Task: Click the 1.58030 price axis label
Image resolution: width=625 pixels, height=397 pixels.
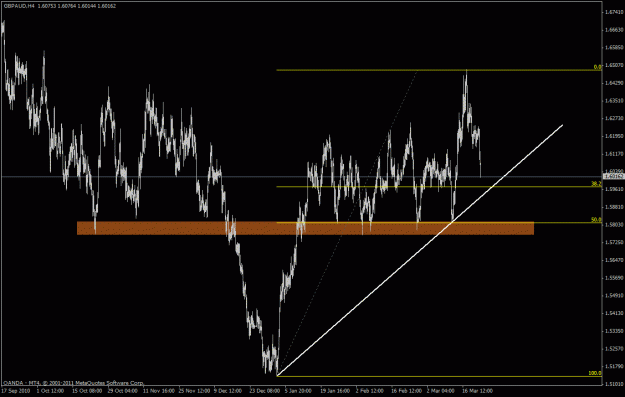Action: (x=614, y=224)
